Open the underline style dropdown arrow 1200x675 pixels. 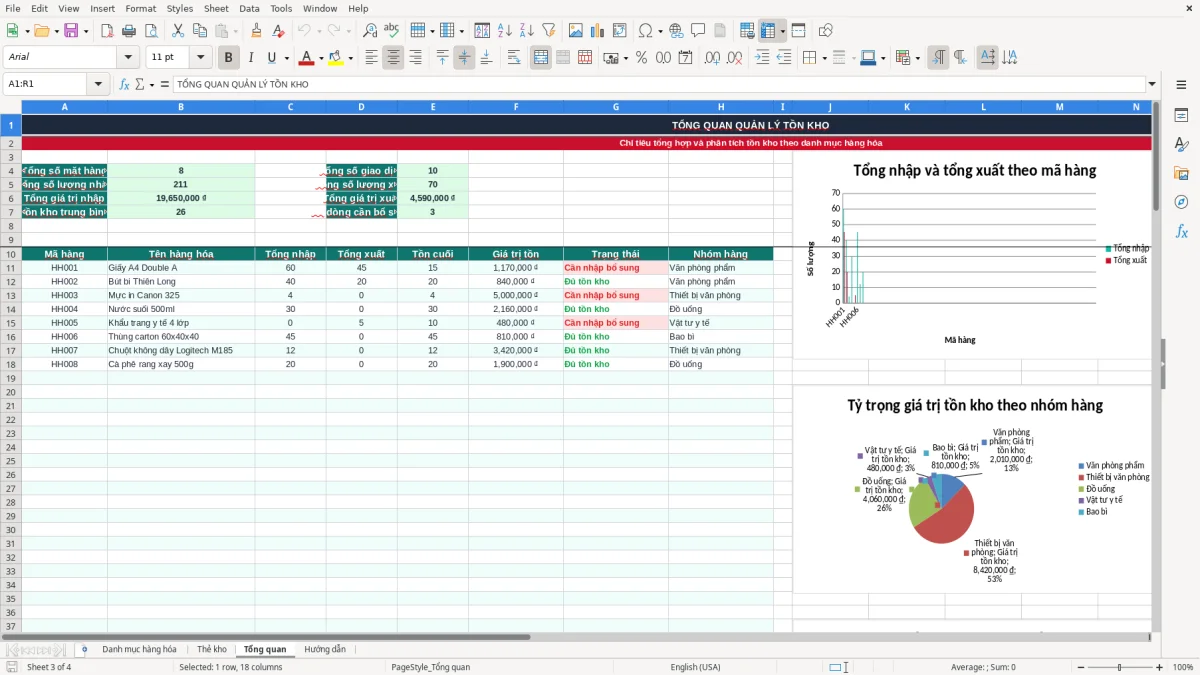click(x=286, y=58)
